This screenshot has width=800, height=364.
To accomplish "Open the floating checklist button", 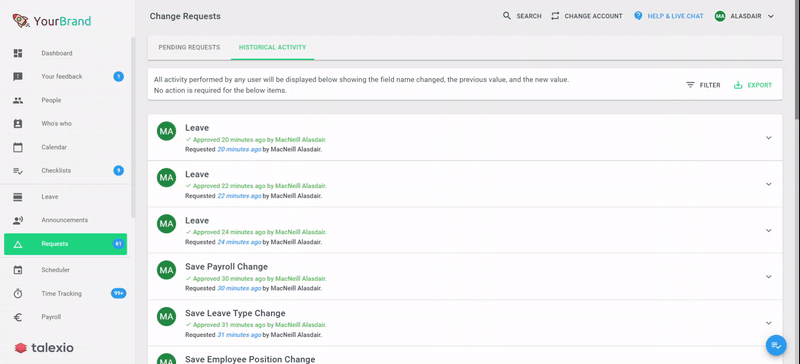I will click(776, 346).
